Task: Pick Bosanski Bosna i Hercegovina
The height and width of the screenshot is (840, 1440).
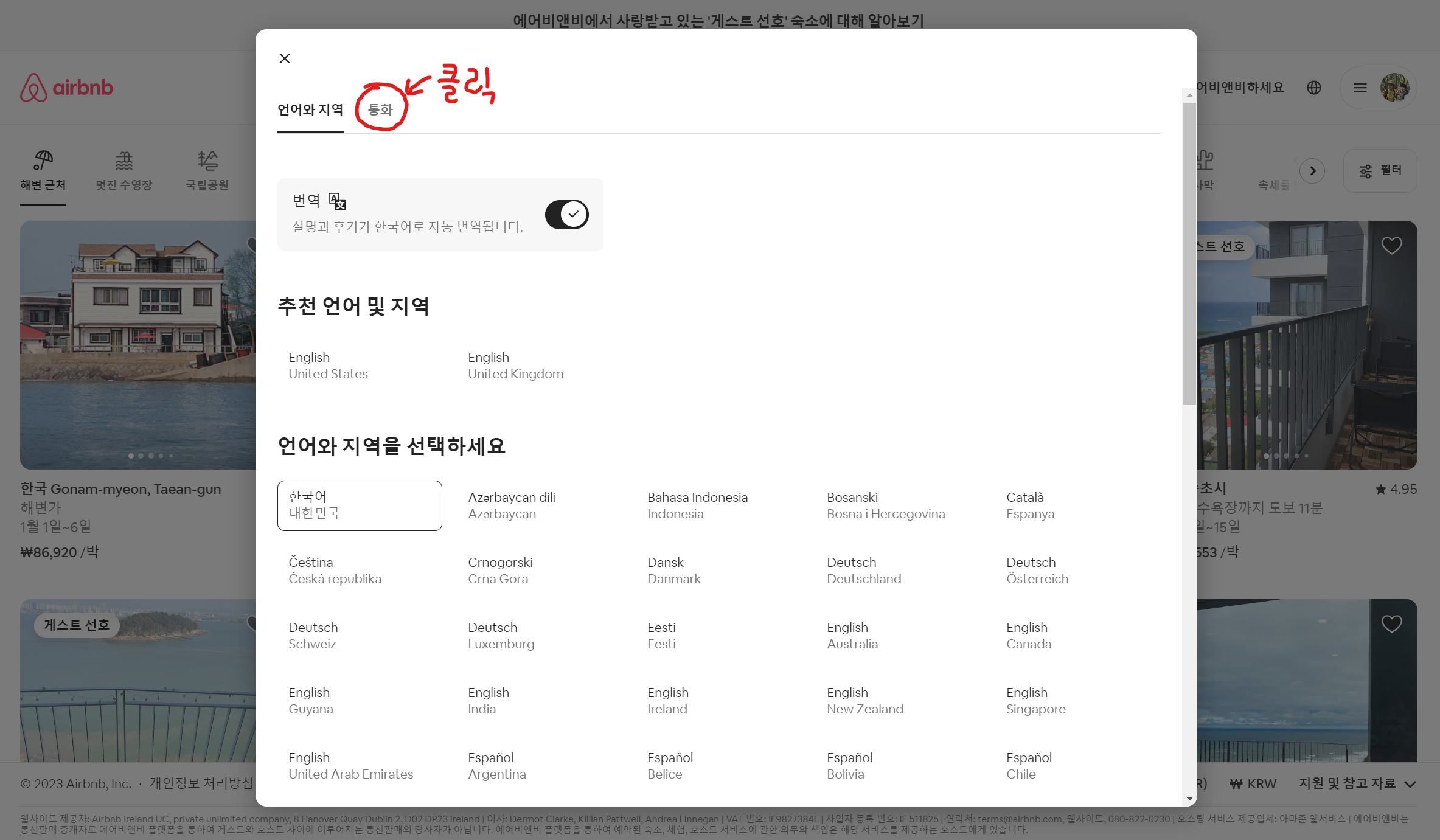Action: pos(898,505)
